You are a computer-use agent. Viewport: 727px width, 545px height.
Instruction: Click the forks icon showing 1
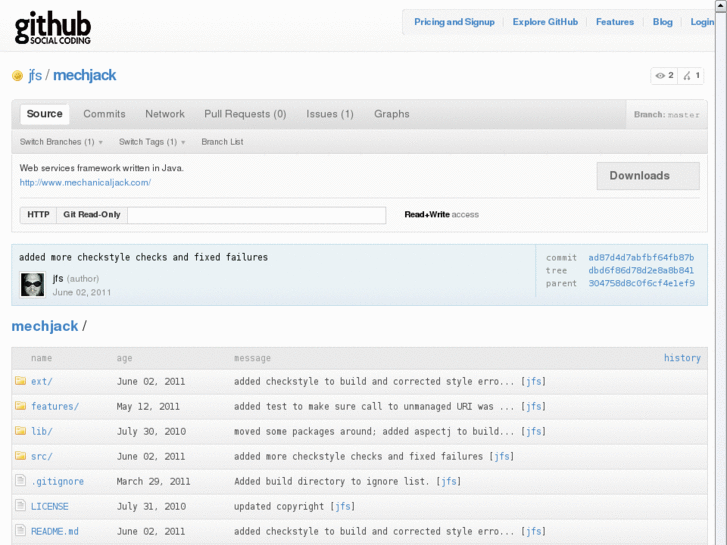click(x=687, y=76)
